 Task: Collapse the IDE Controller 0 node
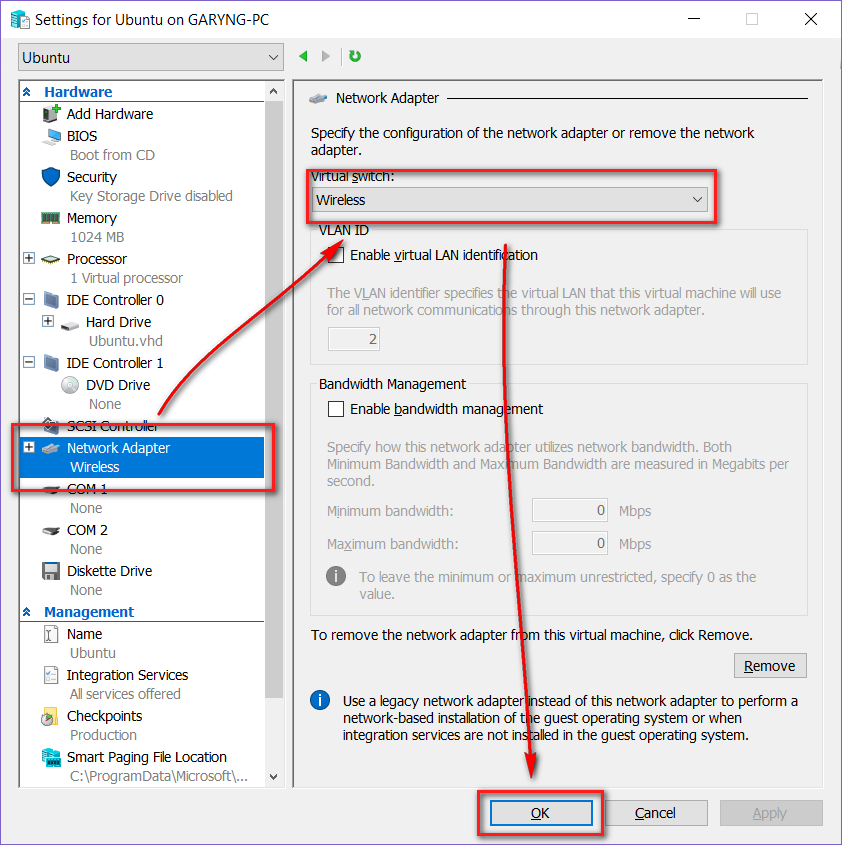(29, 300)
